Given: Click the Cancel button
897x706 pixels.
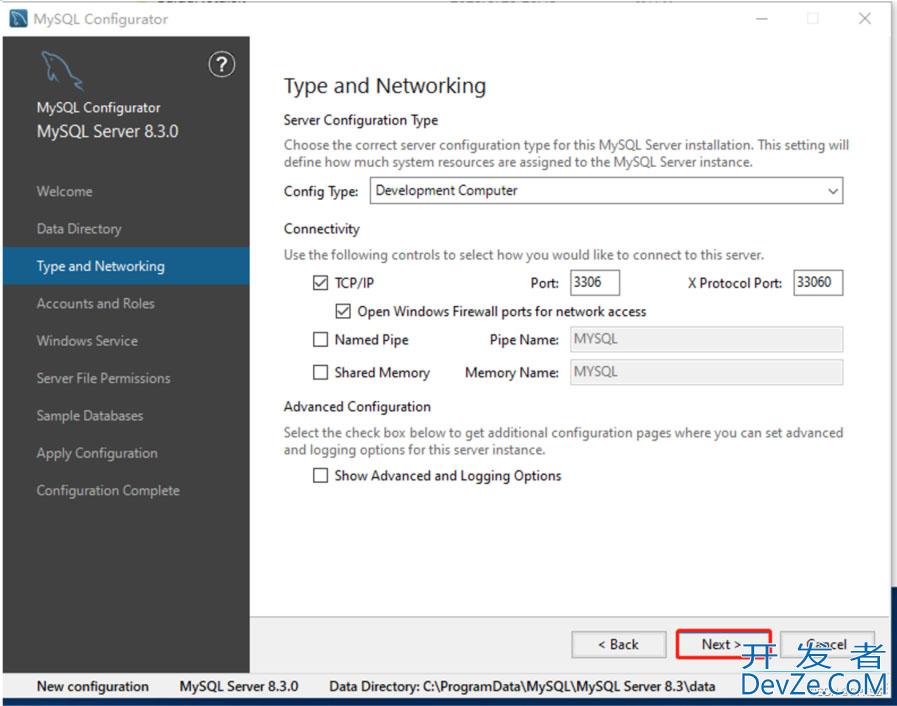Looking at the screenshot, I should 827,644.
